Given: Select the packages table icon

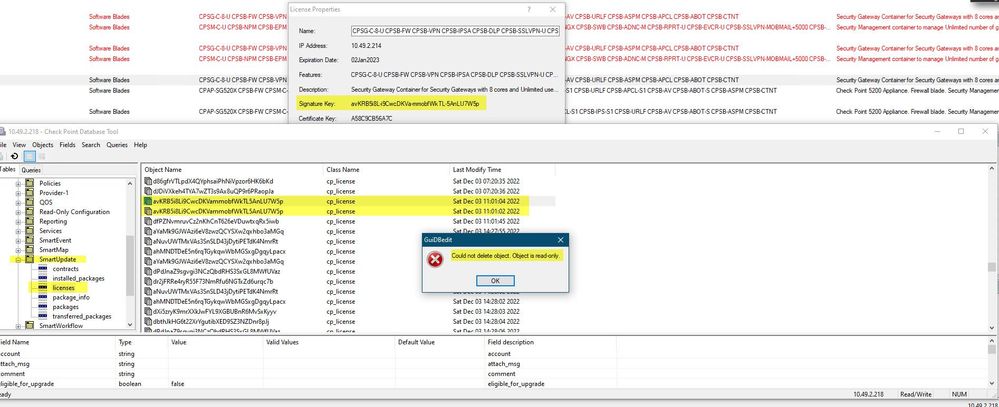Looking at the screenshot, I should [43, 307].
